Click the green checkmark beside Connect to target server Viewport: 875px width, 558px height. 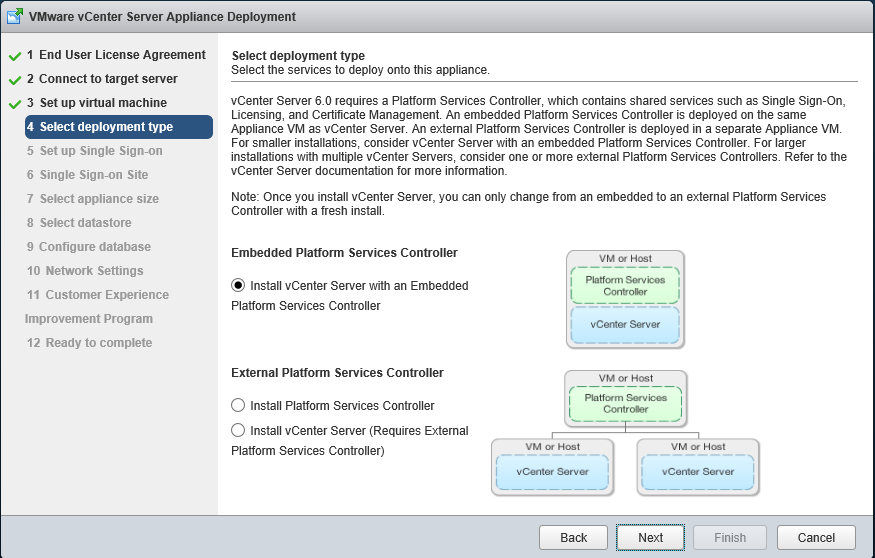click(x=14, y=80)
